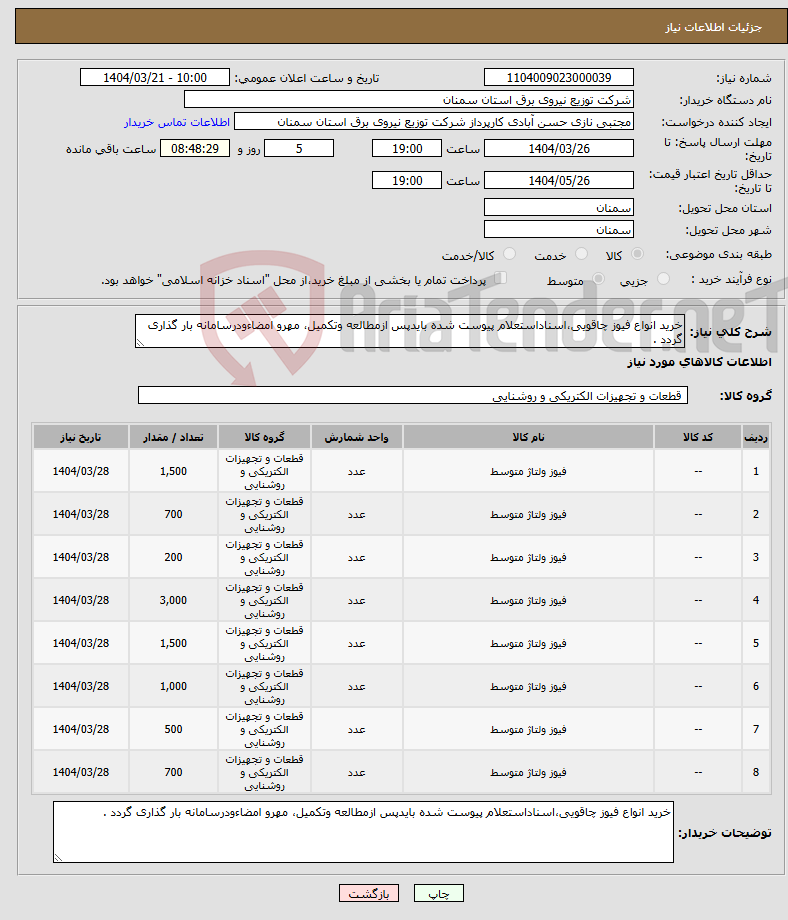Click the گروه کالا field
Viewport: 788px width, 920px height.
point(412,395)
